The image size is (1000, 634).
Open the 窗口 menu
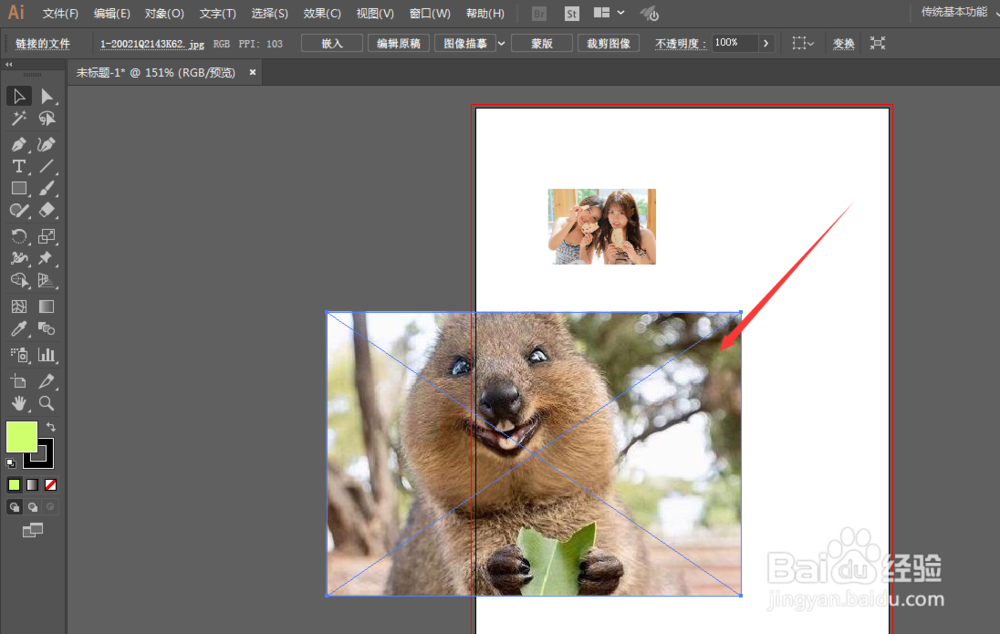click(x=428, y=13)
